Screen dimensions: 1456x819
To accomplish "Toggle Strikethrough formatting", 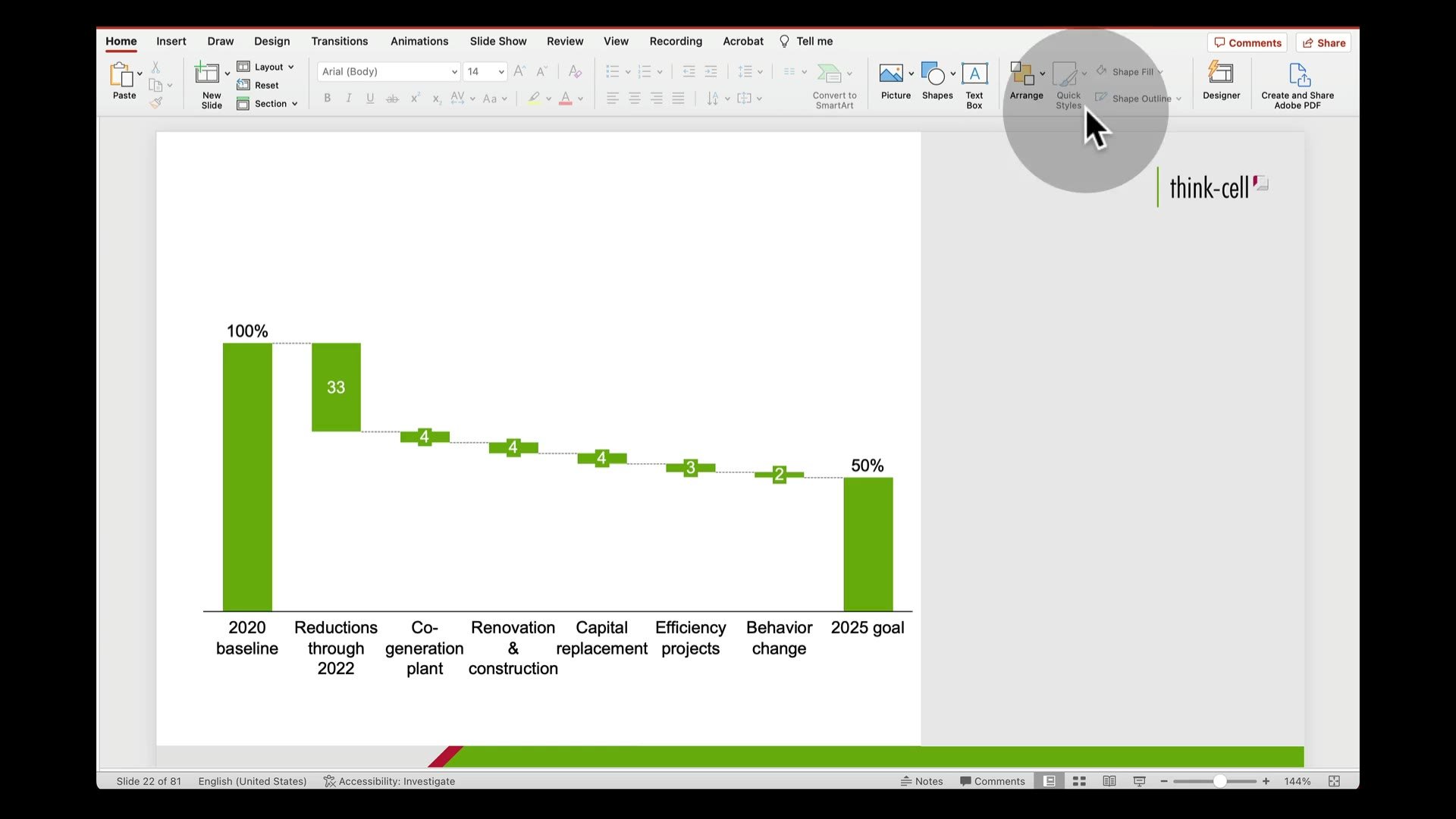I will 392,99.
